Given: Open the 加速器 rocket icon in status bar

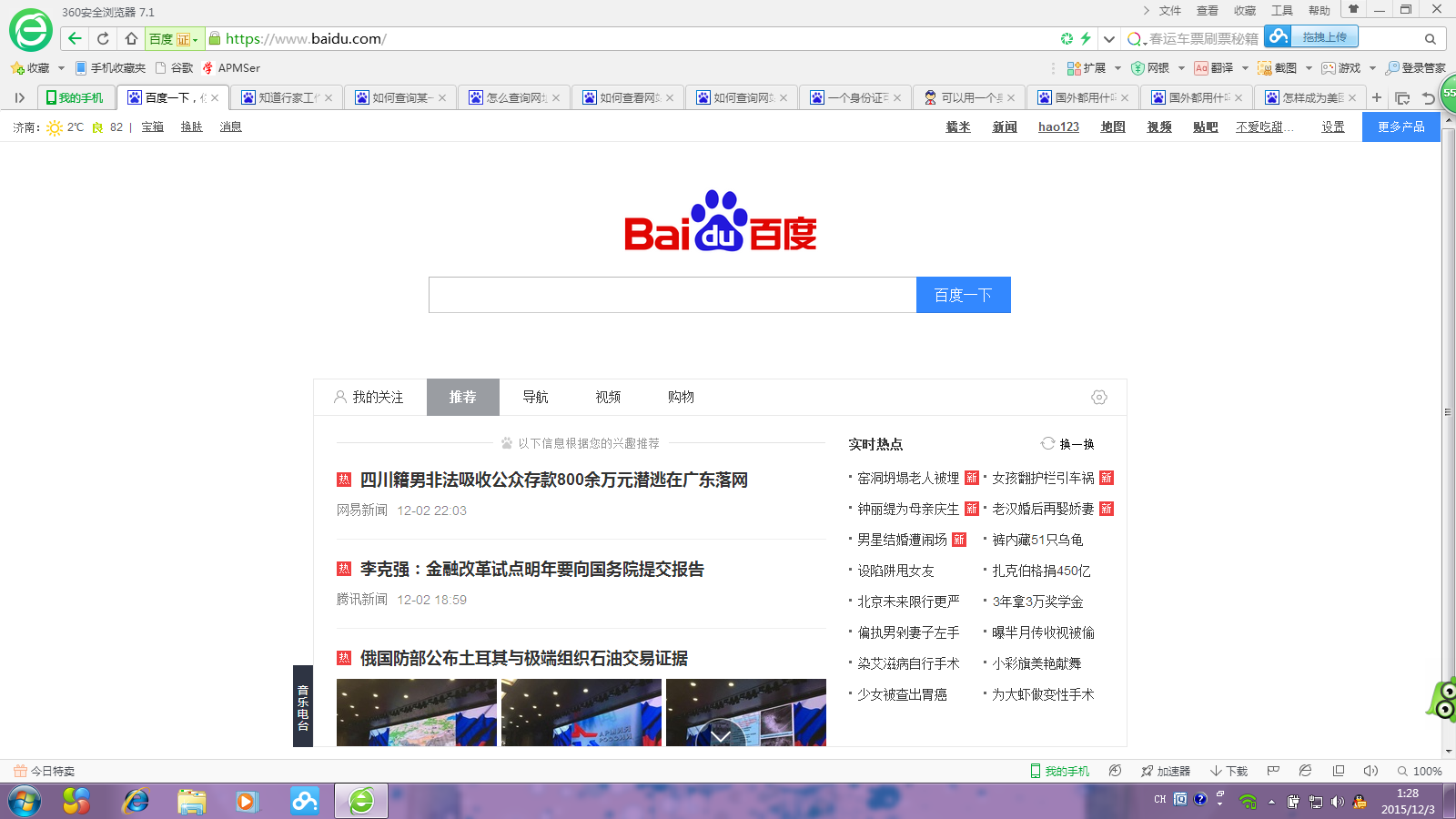Looking at the screenshot, I should [1166, 771].
